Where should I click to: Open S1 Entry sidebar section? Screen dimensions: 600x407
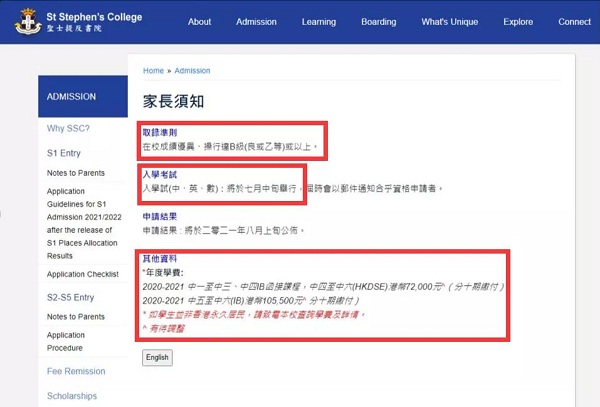(64, 153)
